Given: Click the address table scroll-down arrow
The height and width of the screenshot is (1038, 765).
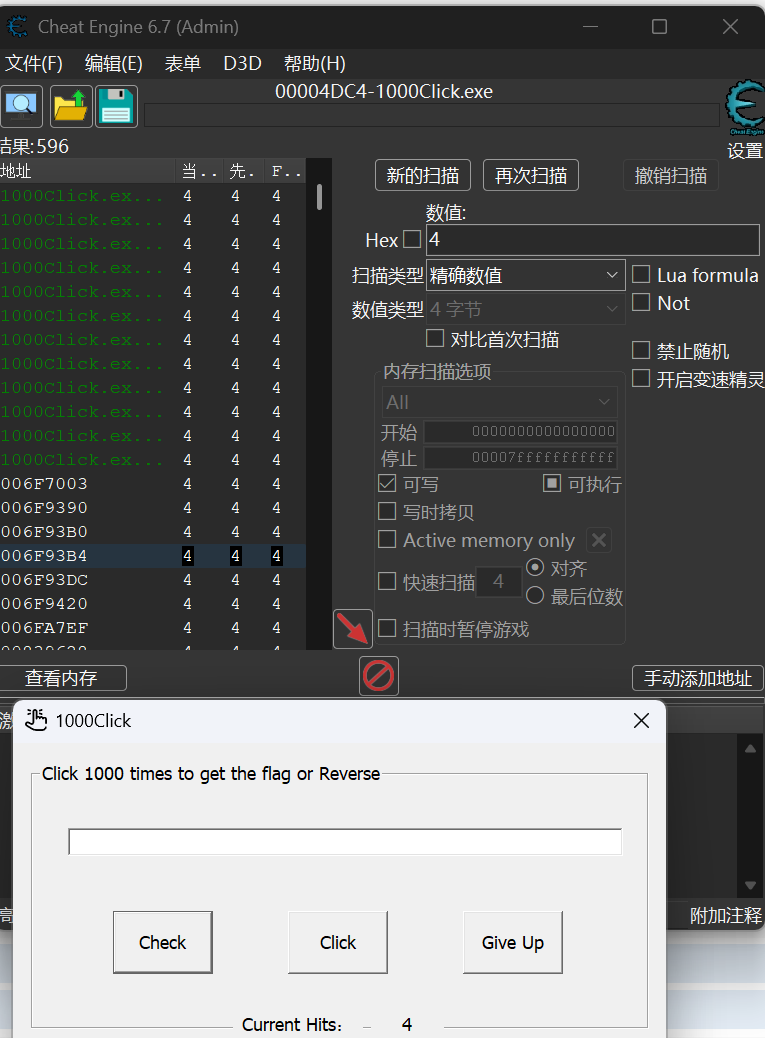Looking at the screenshot, I should 750,885.
